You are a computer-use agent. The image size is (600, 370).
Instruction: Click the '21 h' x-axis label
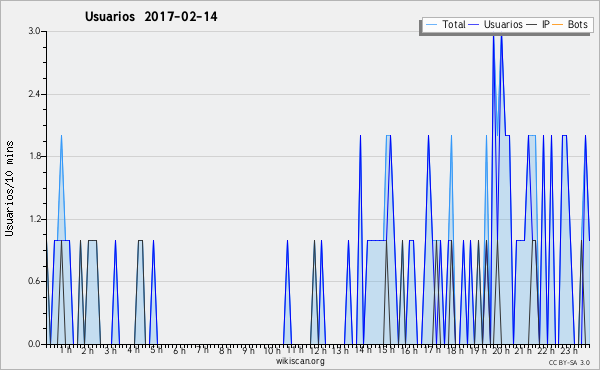[x=524, y=350]
